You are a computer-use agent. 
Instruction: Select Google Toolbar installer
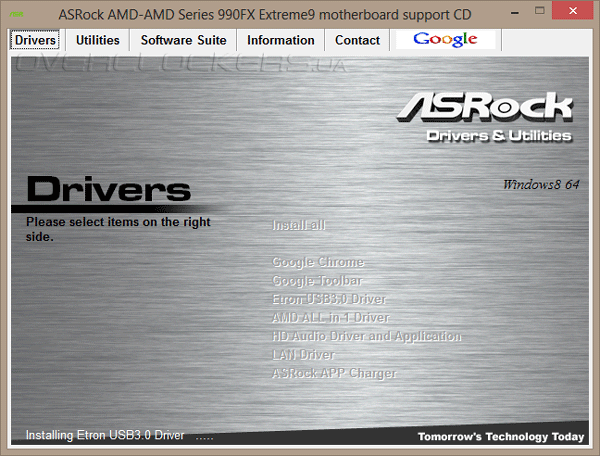point(317,280)
